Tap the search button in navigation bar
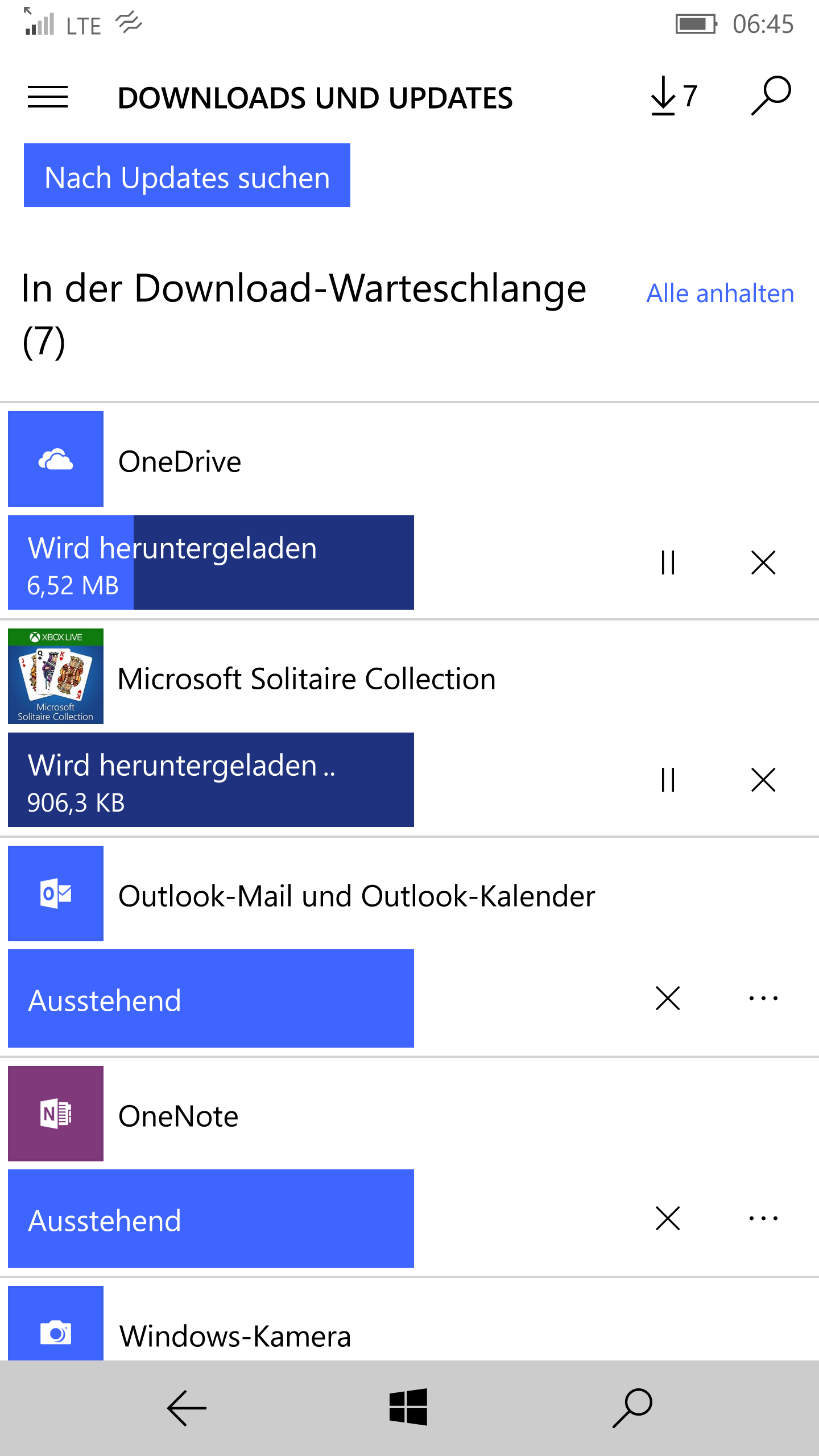Viewport: 819px width, 1456px height. point(632,1408)
